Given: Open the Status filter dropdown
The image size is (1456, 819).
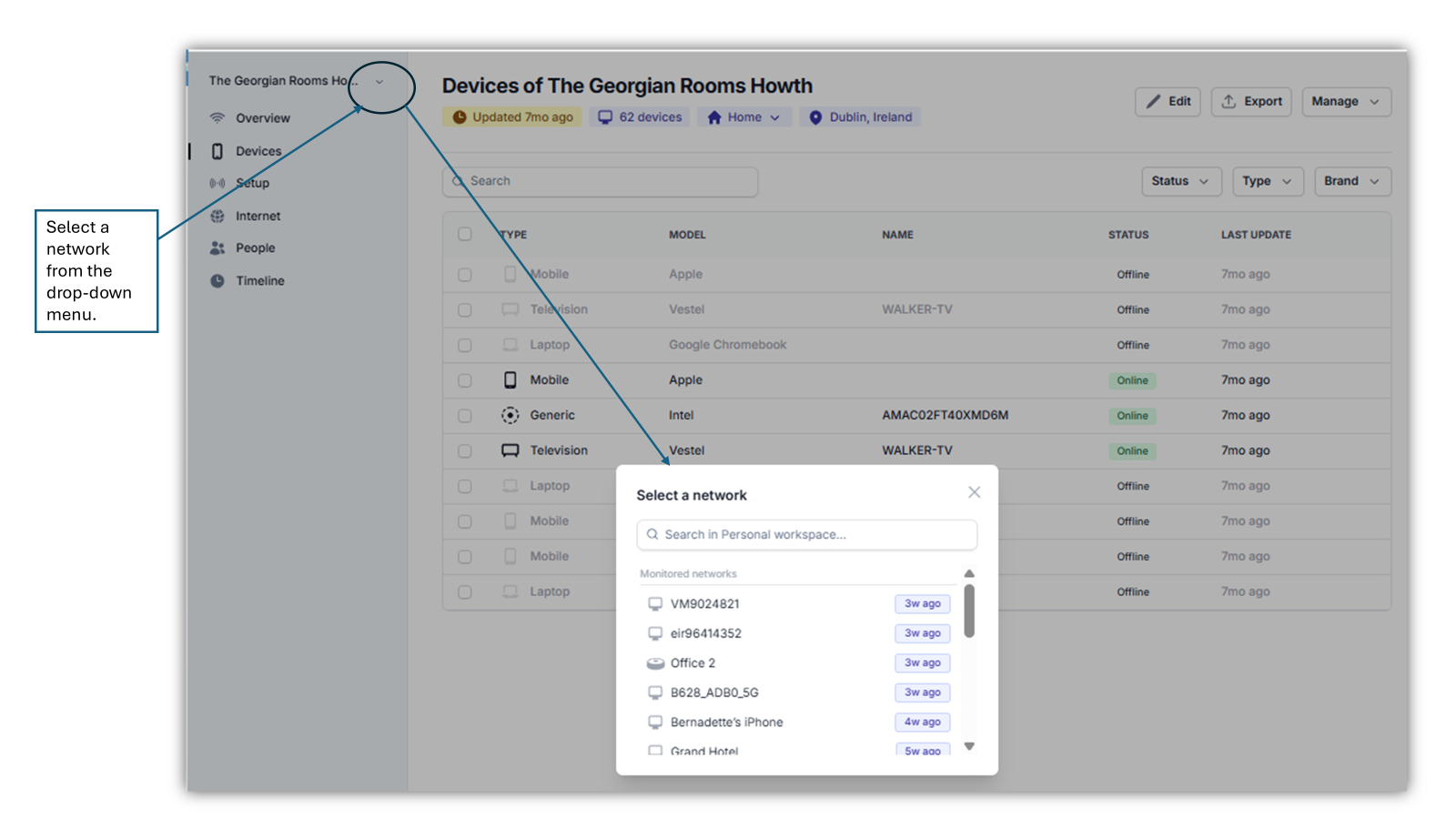Looking at the screenshot, I should (x=1179, y=181).
